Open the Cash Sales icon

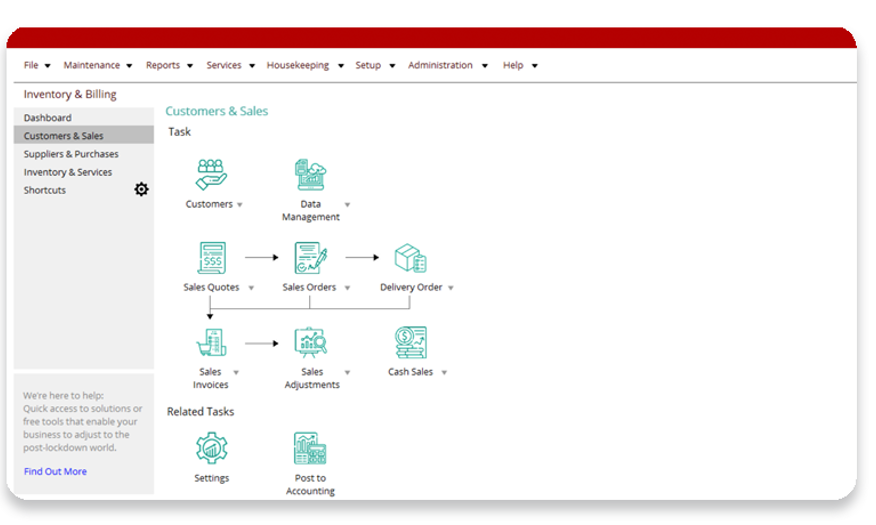coord(411,342)
